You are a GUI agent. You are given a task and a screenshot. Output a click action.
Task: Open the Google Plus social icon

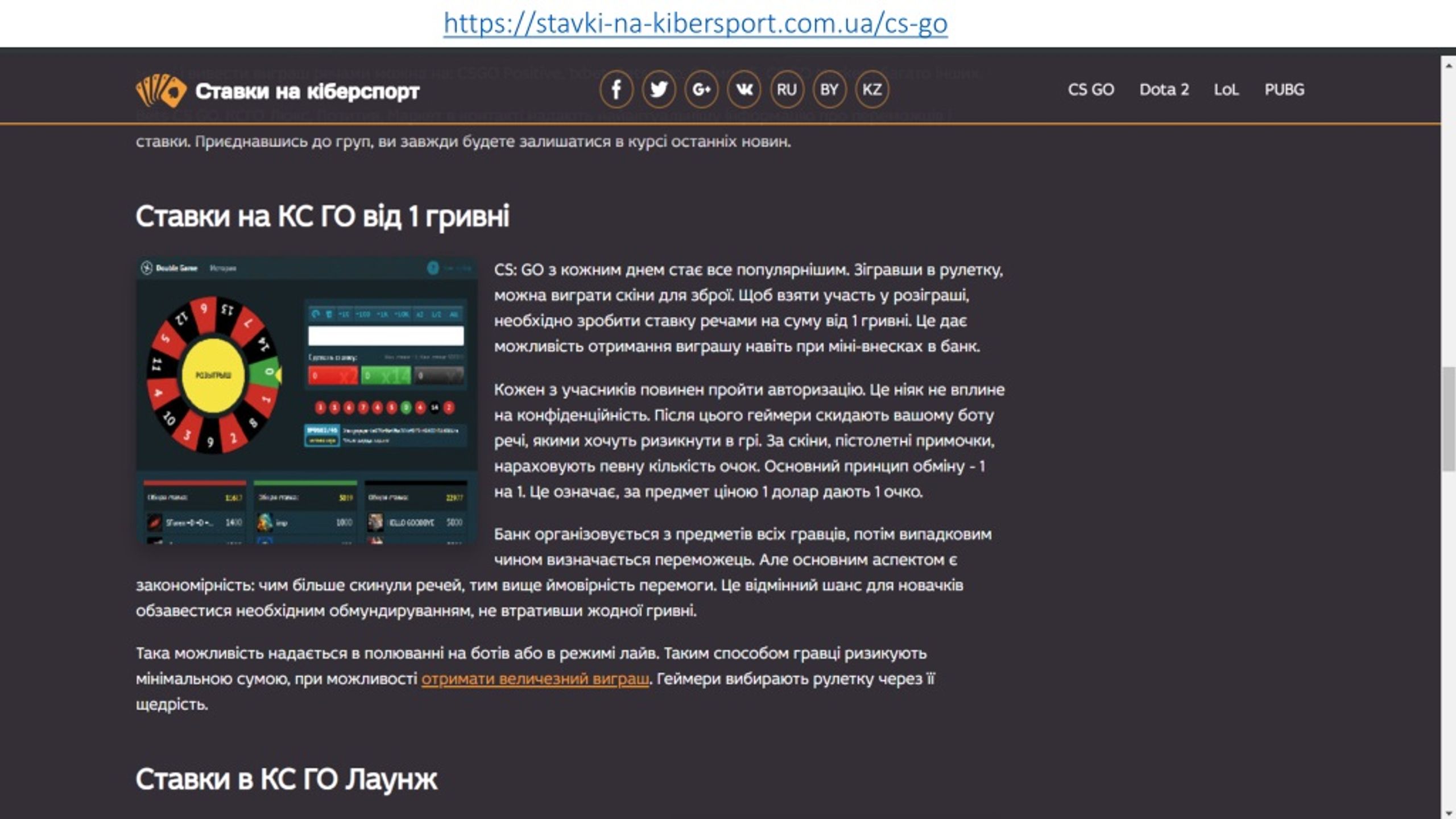click(701, 89)
